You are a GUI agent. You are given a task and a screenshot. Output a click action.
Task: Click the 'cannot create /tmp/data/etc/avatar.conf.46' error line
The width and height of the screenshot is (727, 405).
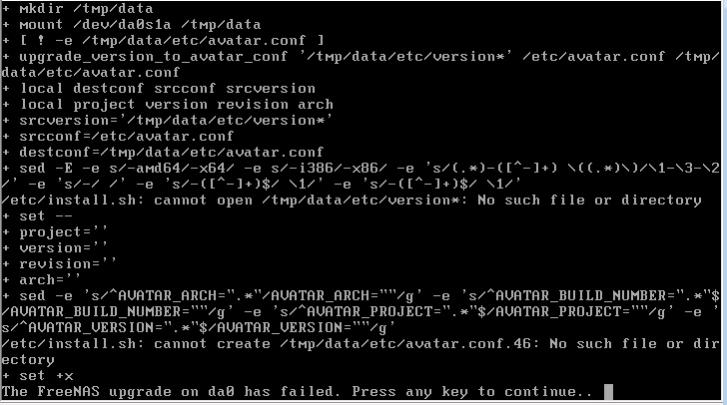click(x=361, y=352)
